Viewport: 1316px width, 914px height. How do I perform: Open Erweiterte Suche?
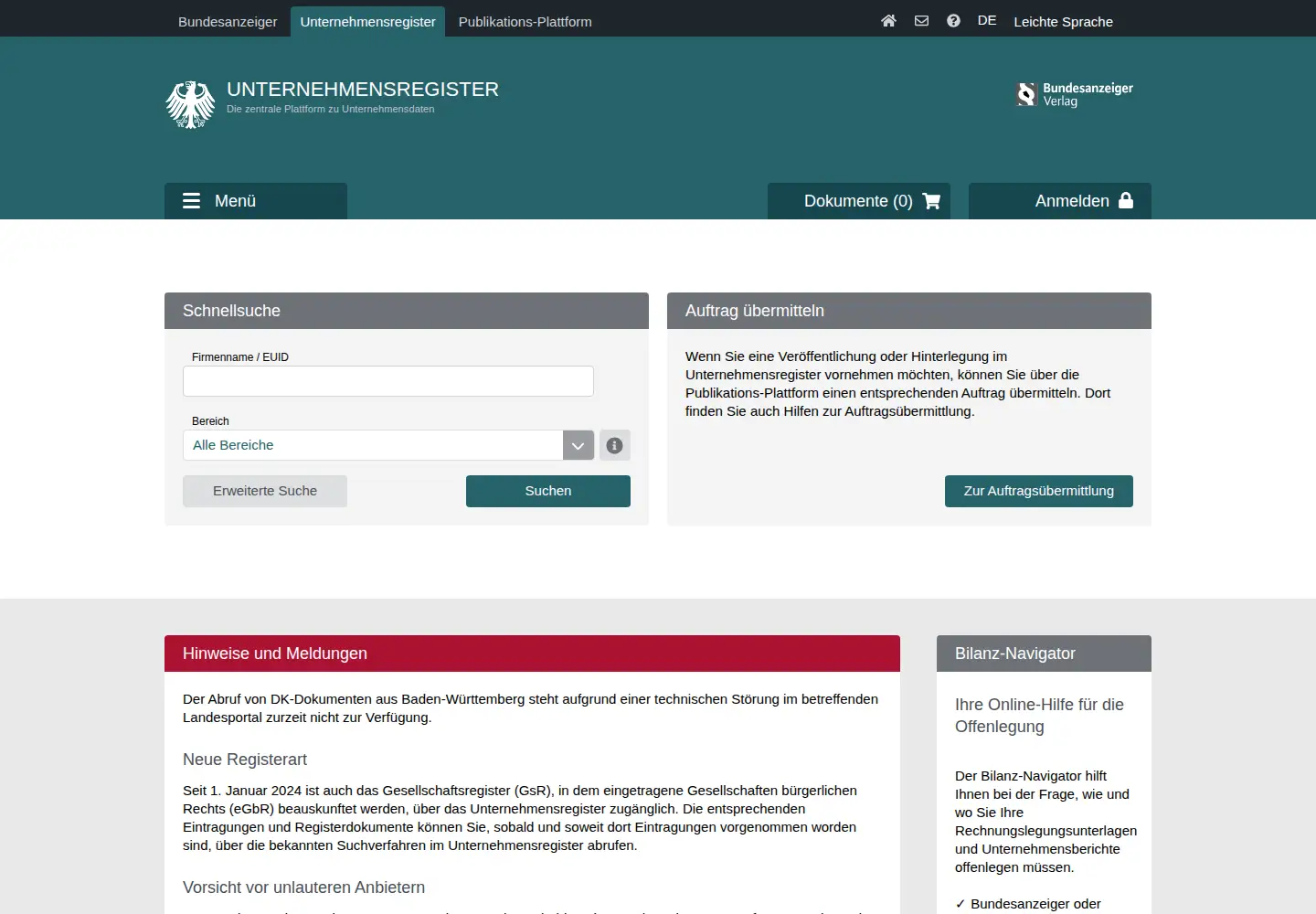tap(265, 491)
